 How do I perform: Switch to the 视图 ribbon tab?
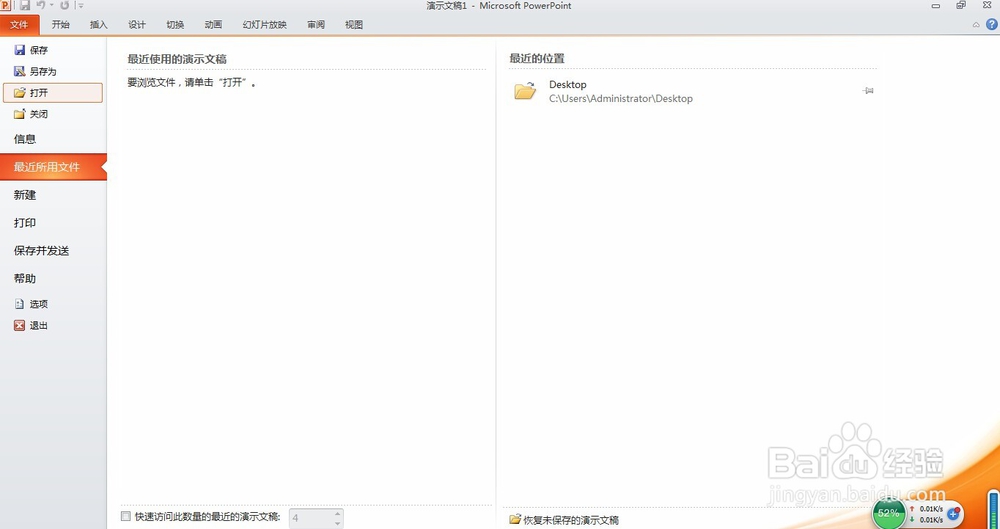click(x=354, y=25)
